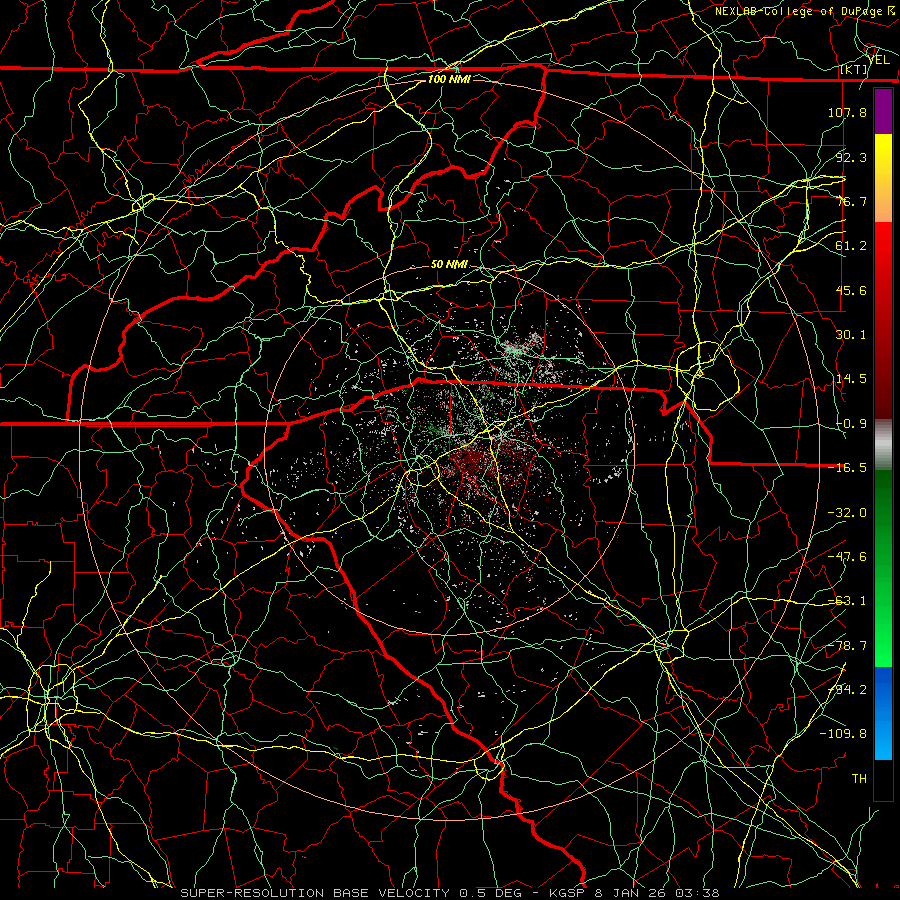Image resolution: width=900 pixels, height=900 pixels.
Task: Click the purple segment of the velocity color bar
Action: [x=883, y=111]
